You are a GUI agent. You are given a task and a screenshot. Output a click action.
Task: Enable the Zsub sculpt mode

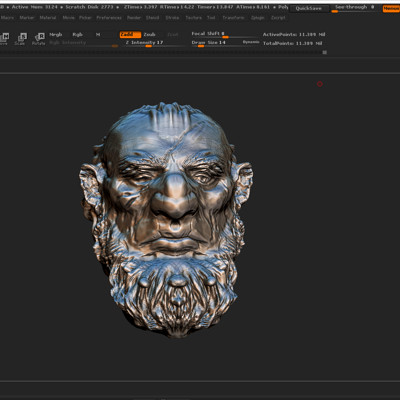pyautogui.click(x=150, y=35)
